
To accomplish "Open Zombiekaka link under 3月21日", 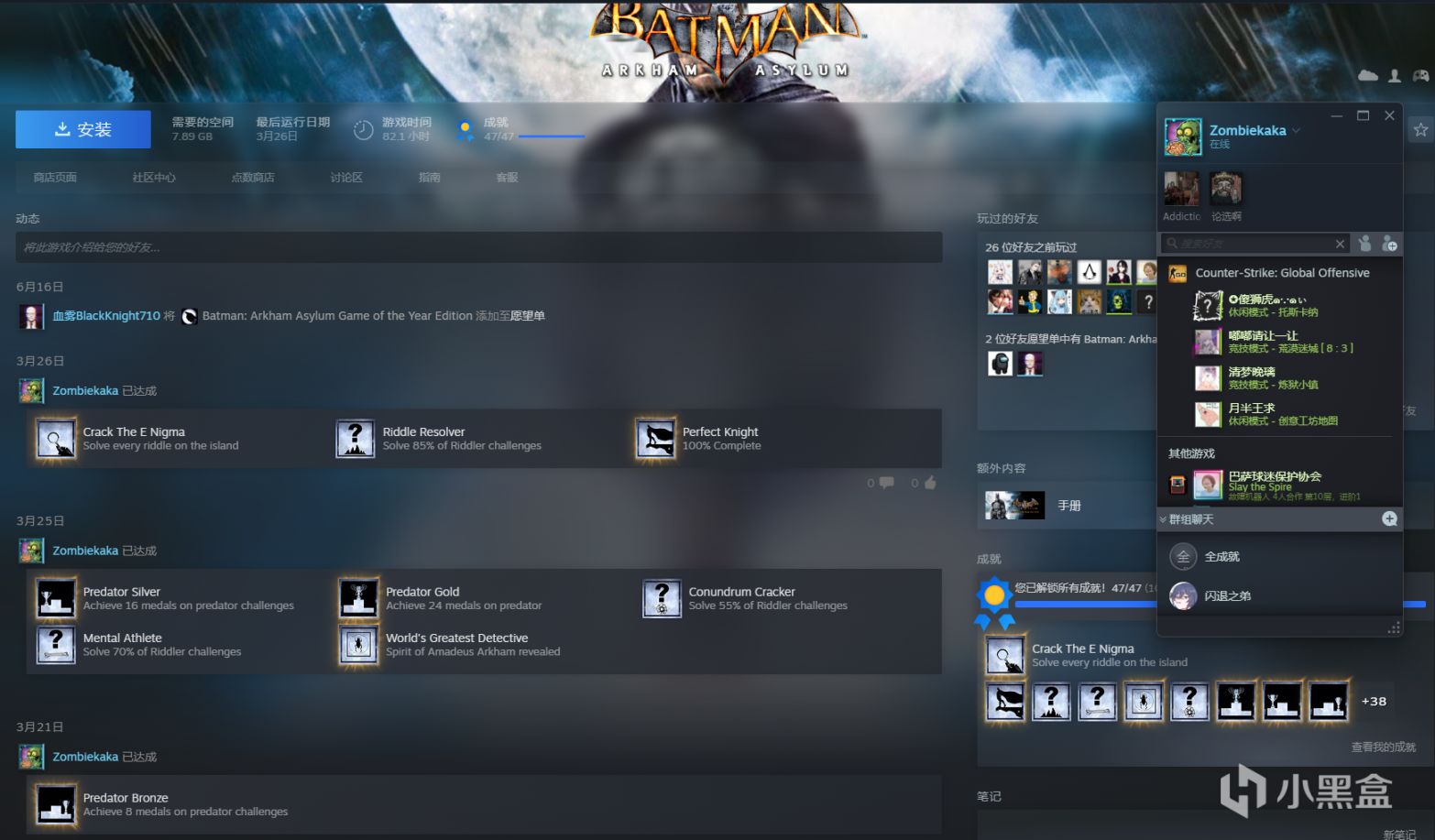I will [x=85, y=758].
